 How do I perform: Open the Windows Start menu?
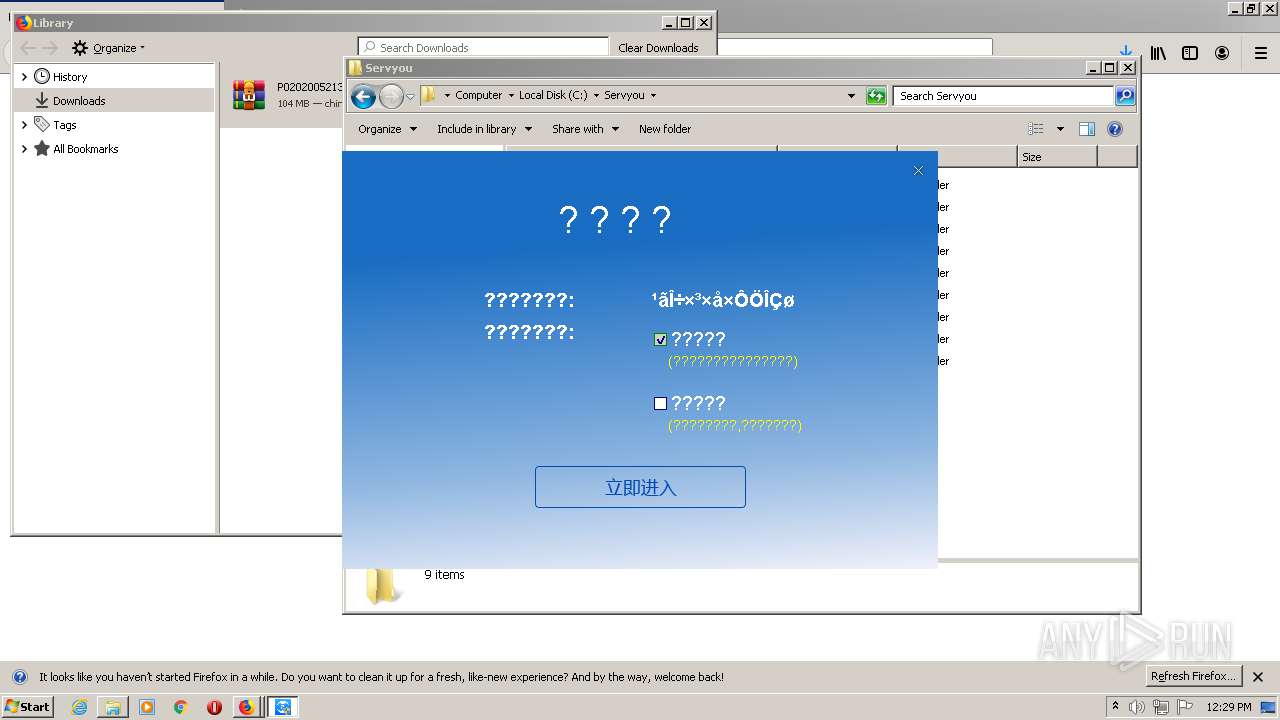pos(28,706)
